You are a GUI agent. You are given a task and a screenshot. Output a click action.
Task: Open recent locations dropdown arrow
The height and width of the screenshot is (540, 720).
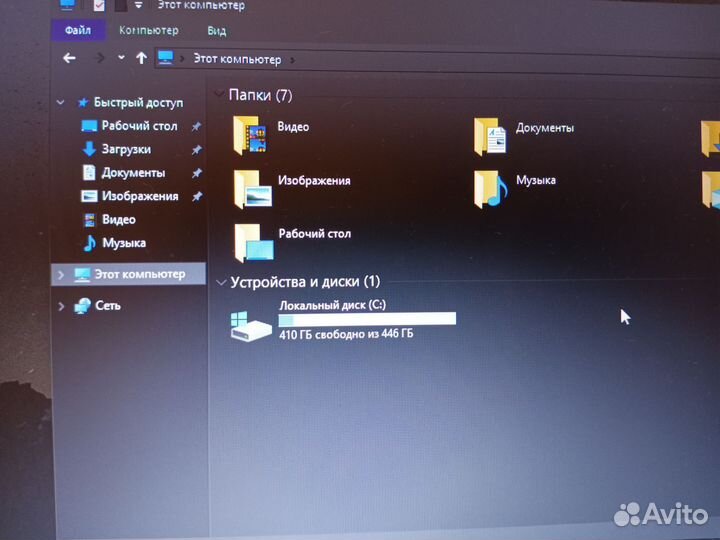121,57
